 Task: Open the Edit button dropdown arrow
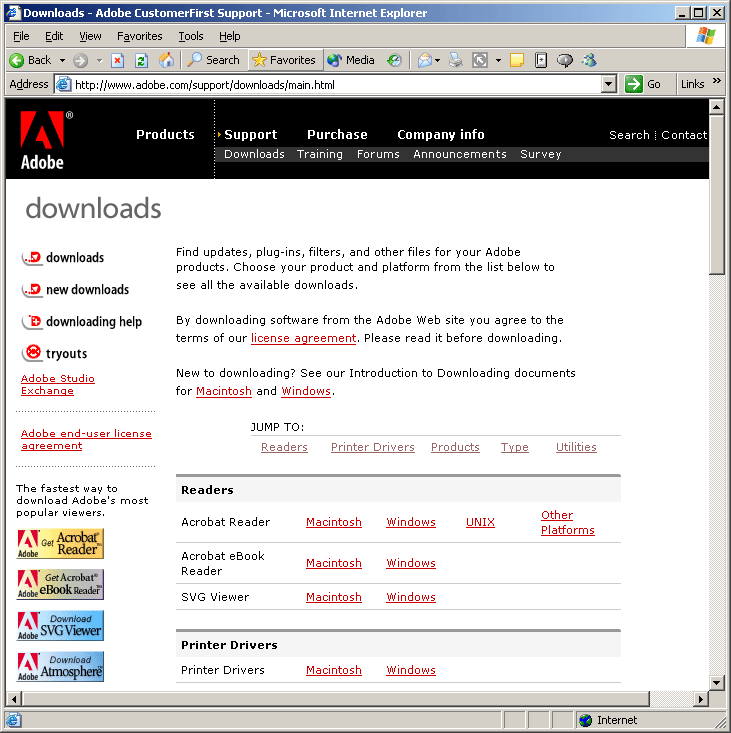click(x=498, y=61)
